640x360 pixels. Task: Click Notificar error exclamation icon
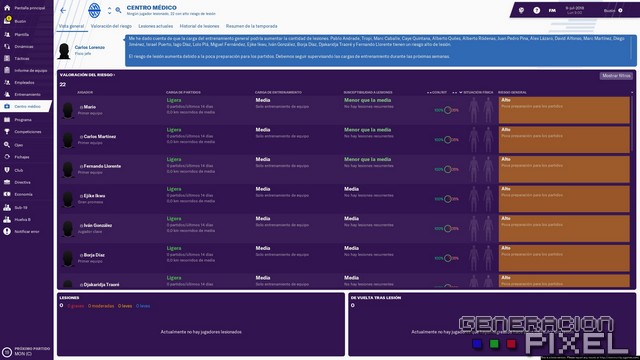pyautogui.click(x=7, y=231)
